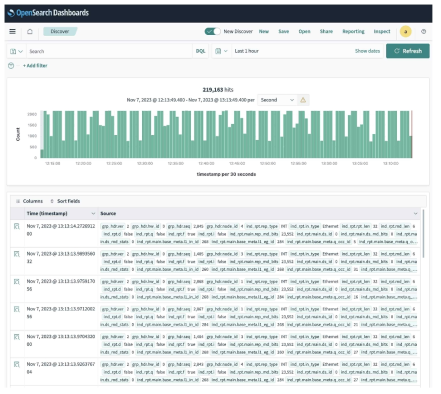Expand document row timestamped 13:13:13.971
This screenshot has height=394, width=441.
(17, 309)
